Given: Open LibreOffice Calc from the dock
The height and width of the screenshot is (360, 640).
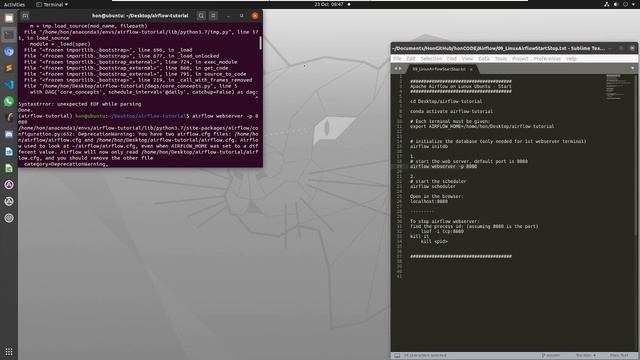Looking at the screenshot, I should 9,168.
